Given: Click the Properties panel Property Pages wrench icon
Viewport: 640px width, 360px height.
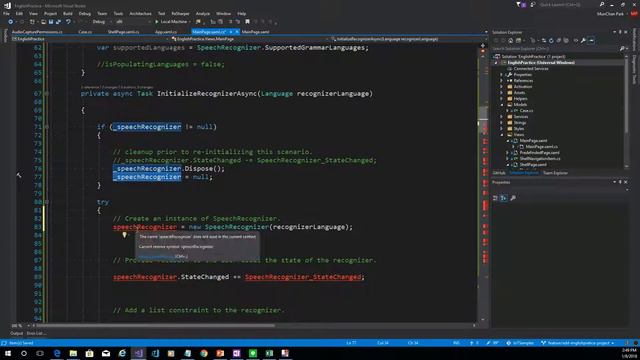Looking at the screenshot, I should (513, 198).
